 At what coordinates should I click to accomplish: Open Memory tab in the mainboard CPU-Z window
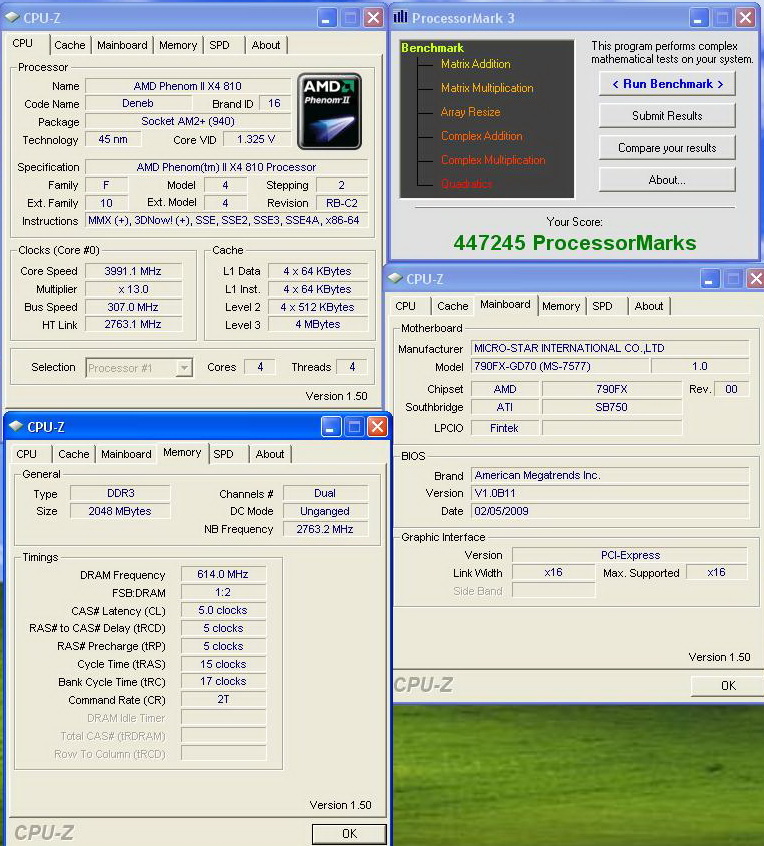click(x=561, y=306)
